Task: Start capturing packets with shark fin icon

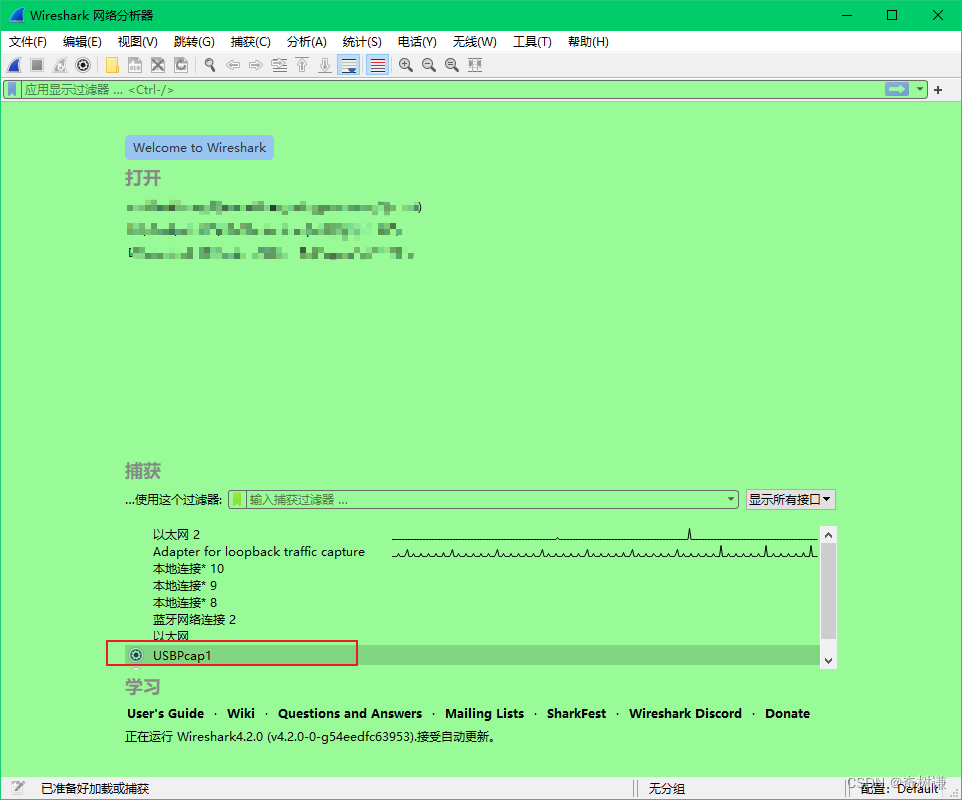Action: (x=14, y=65)
